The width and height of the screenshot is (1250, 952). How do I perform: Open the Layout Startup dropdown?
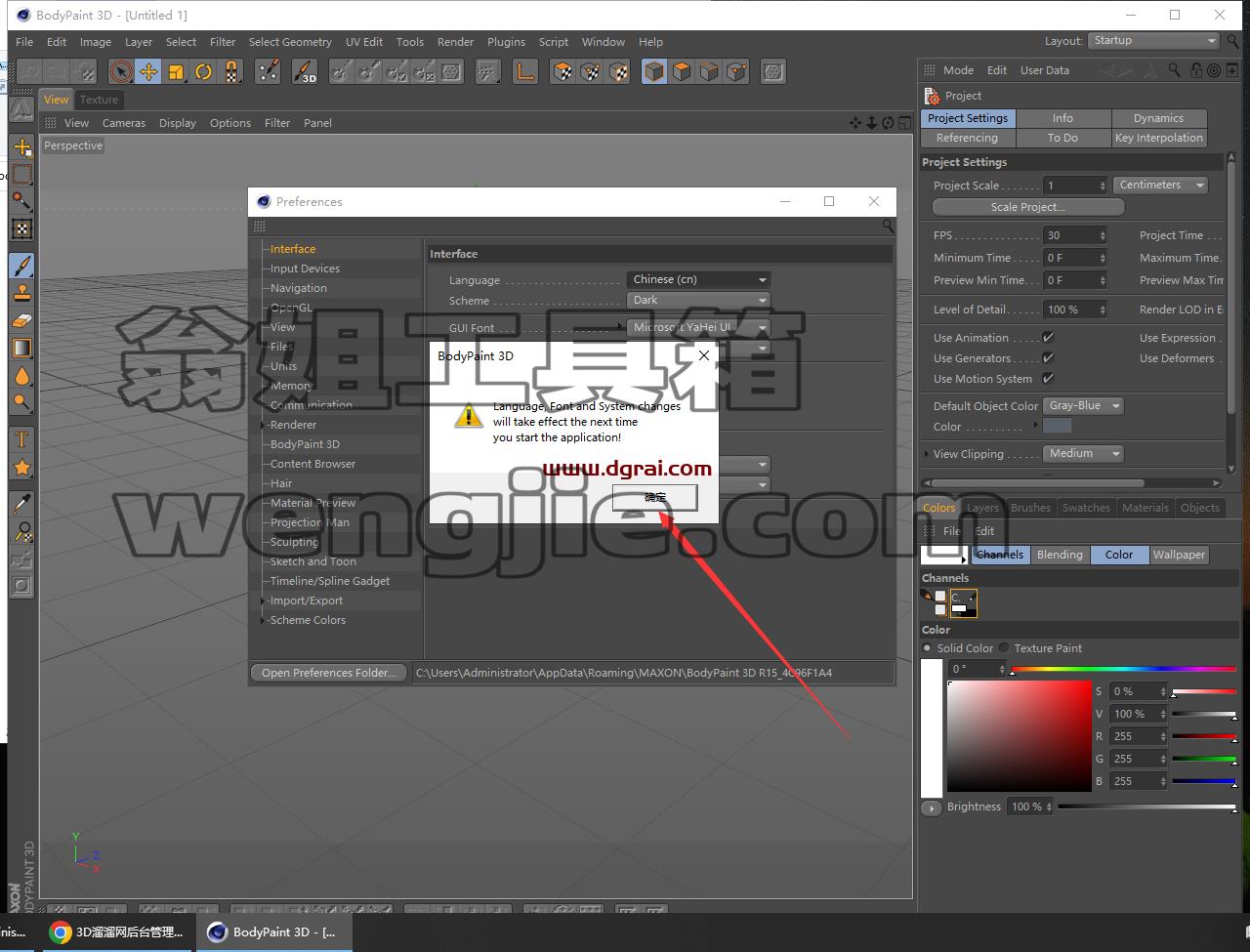[x=1153, y=41]
